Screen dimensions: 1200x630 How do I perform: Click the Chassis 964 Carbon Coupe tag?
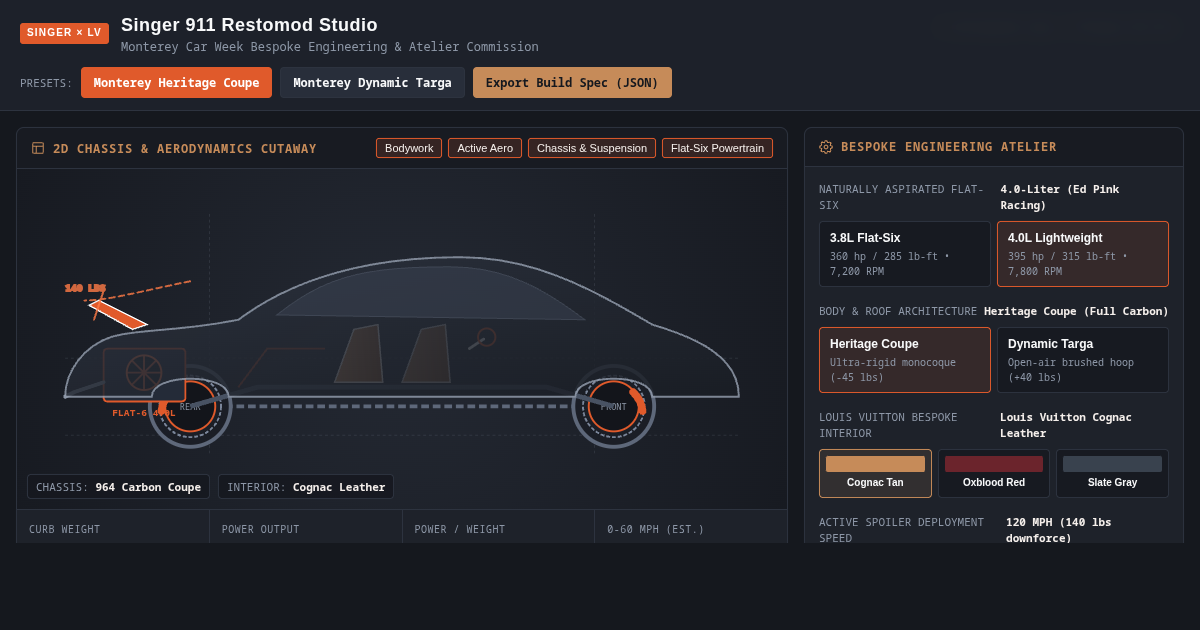(118, 487)
